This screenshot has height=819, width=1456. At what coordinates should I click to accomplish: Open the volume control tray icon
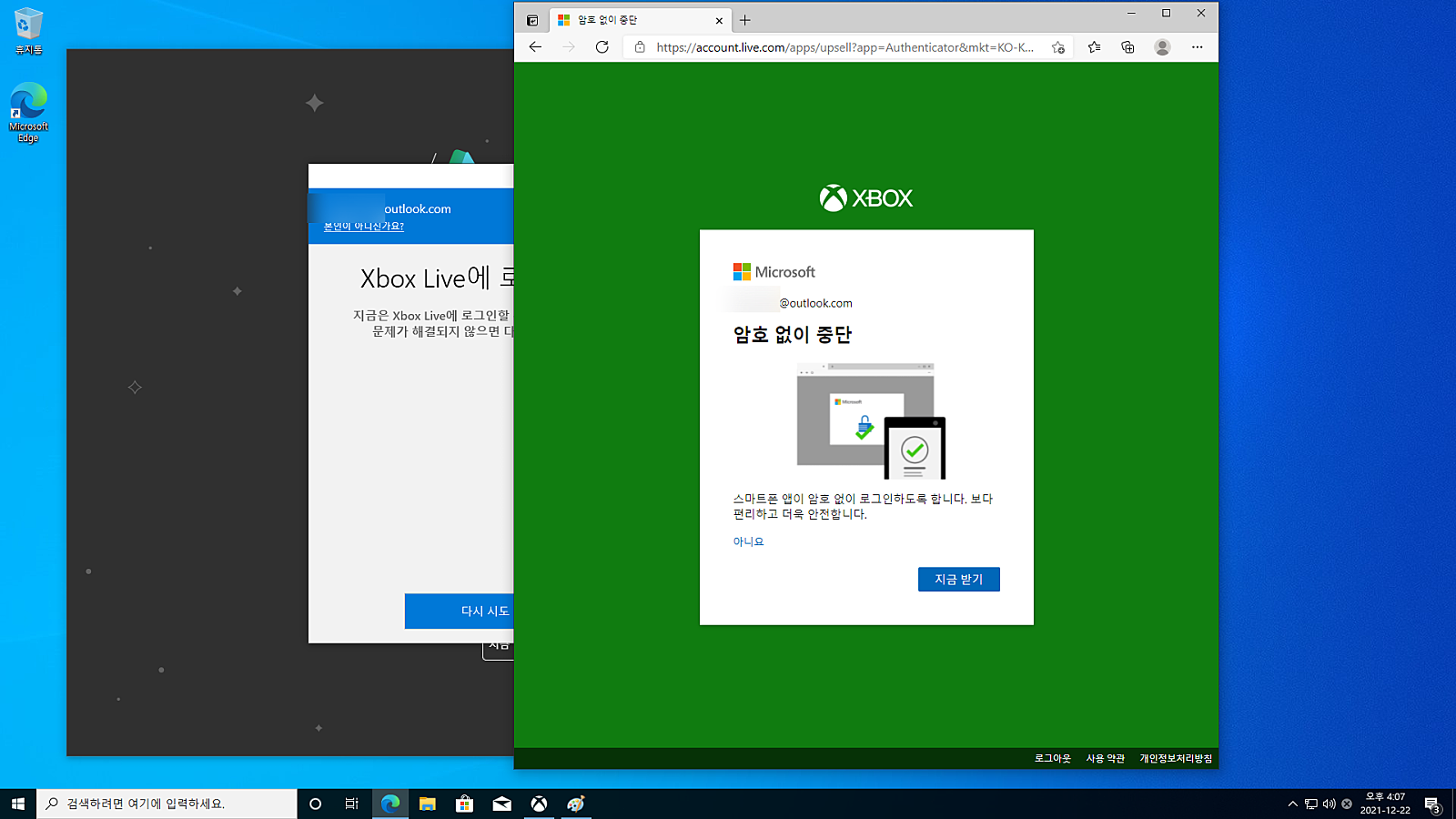click(x=1330, y=804)
